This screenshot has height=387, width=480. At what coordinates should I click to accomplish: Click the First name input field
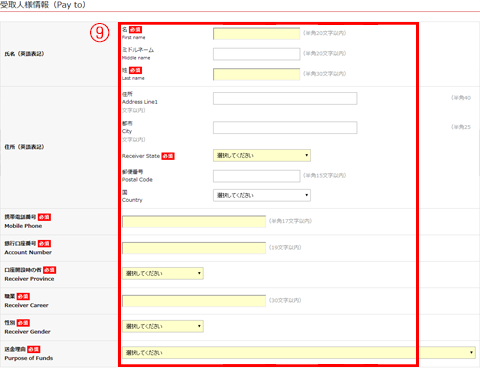[256, 34]
